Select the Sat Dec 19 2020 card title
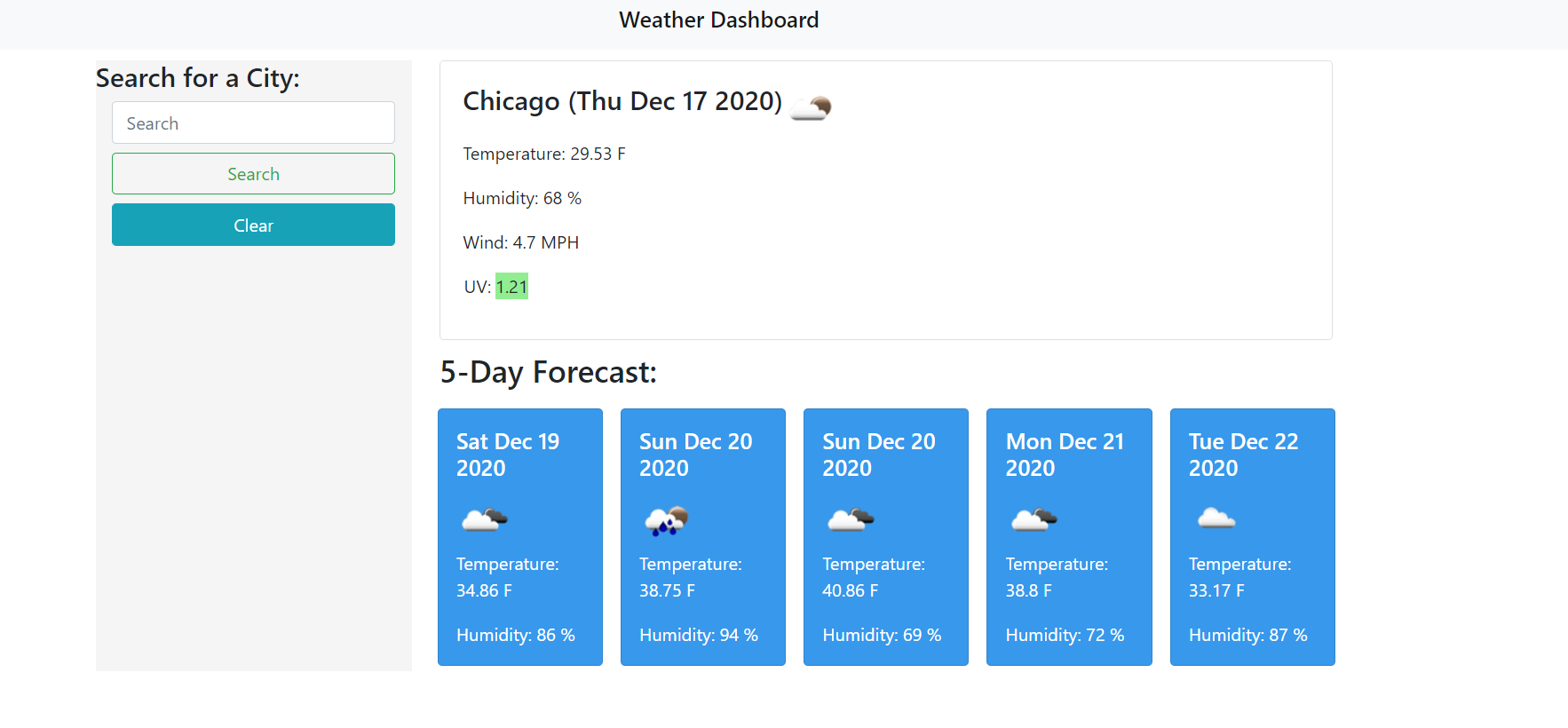Viewport: 1568px width, 728px height. coord(508,455)
